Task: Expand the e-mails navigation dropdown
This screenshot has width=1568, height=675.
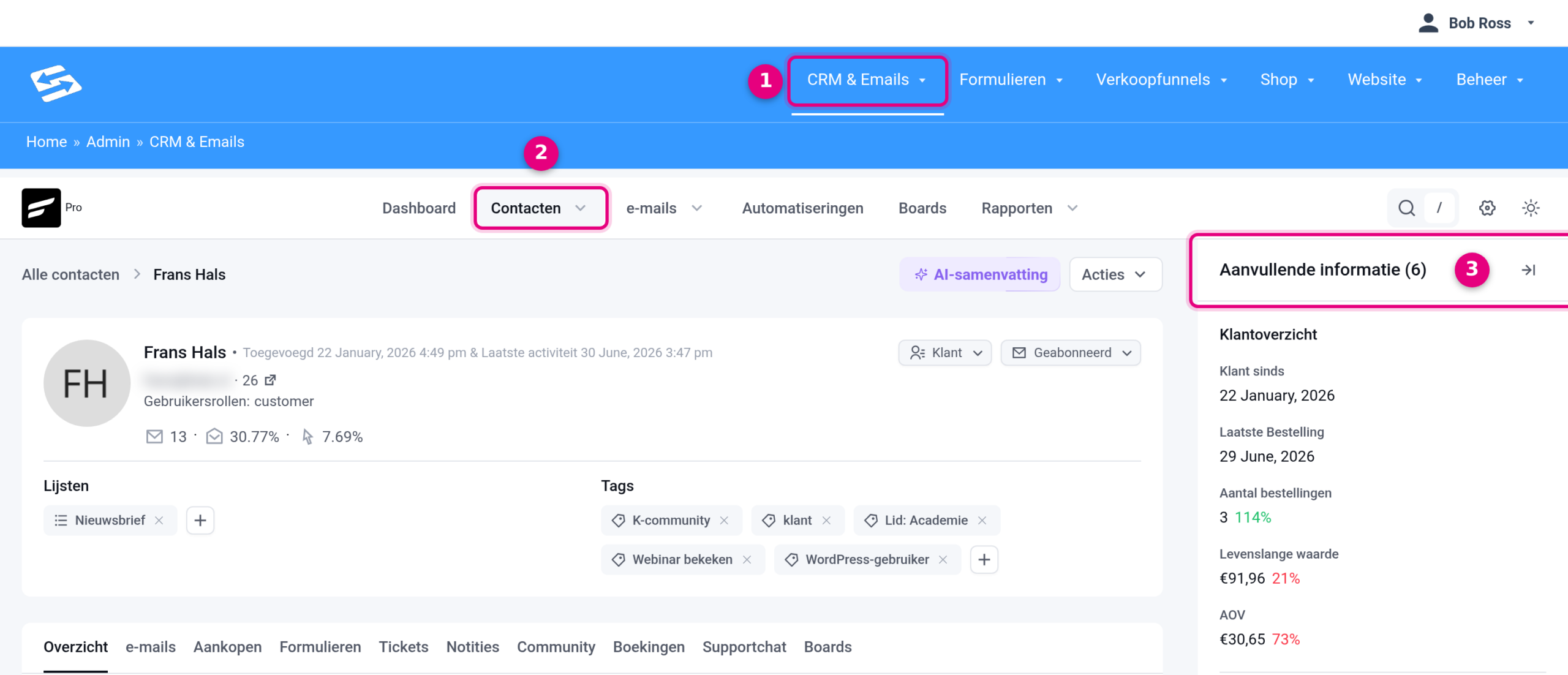Action: pos(664,208)
